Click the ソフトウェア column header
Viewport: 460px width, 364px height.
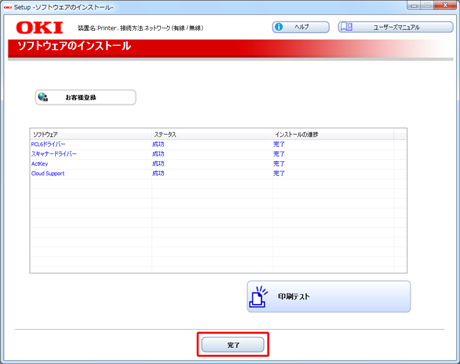91,134
